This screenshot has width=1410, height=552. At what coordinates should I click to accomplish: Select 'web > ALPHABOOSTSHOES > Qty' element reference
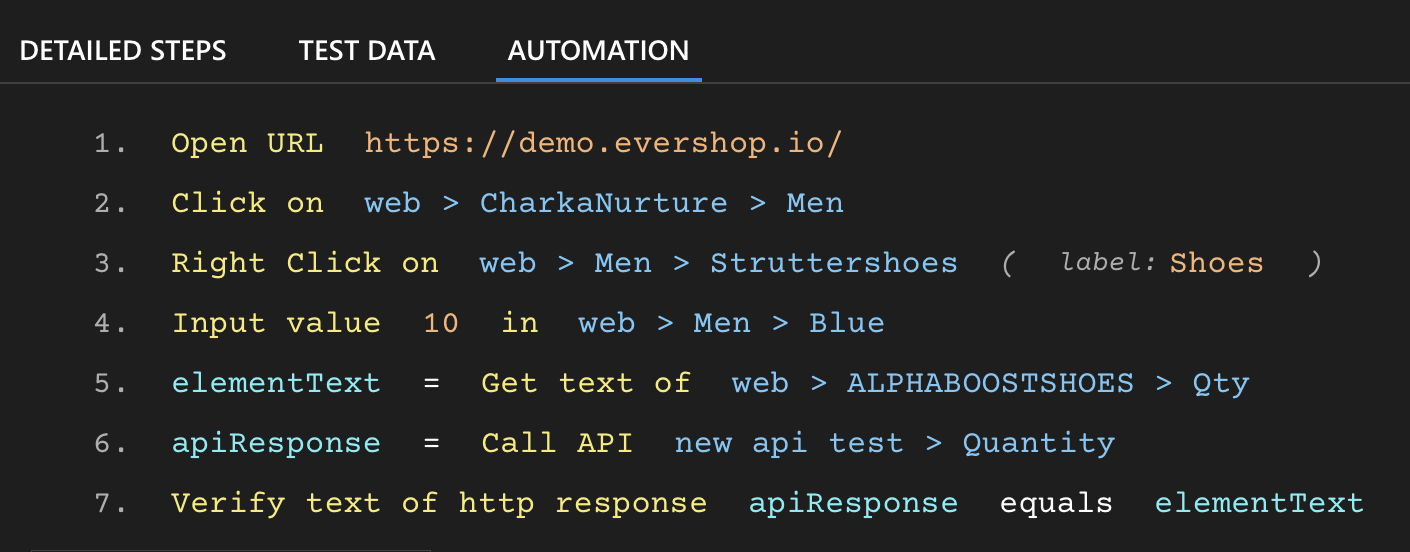point(990,383)
